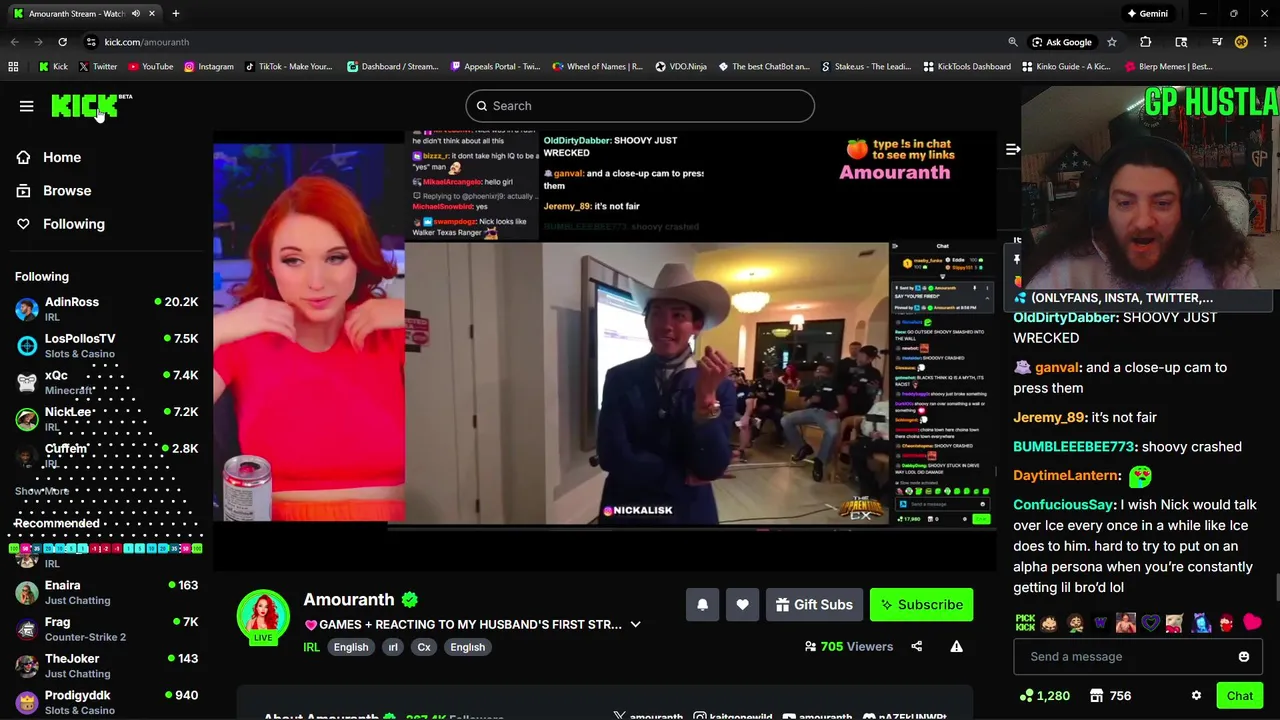
Task: Open Prodigyddk recommended channel
Action: pos(106,702)
